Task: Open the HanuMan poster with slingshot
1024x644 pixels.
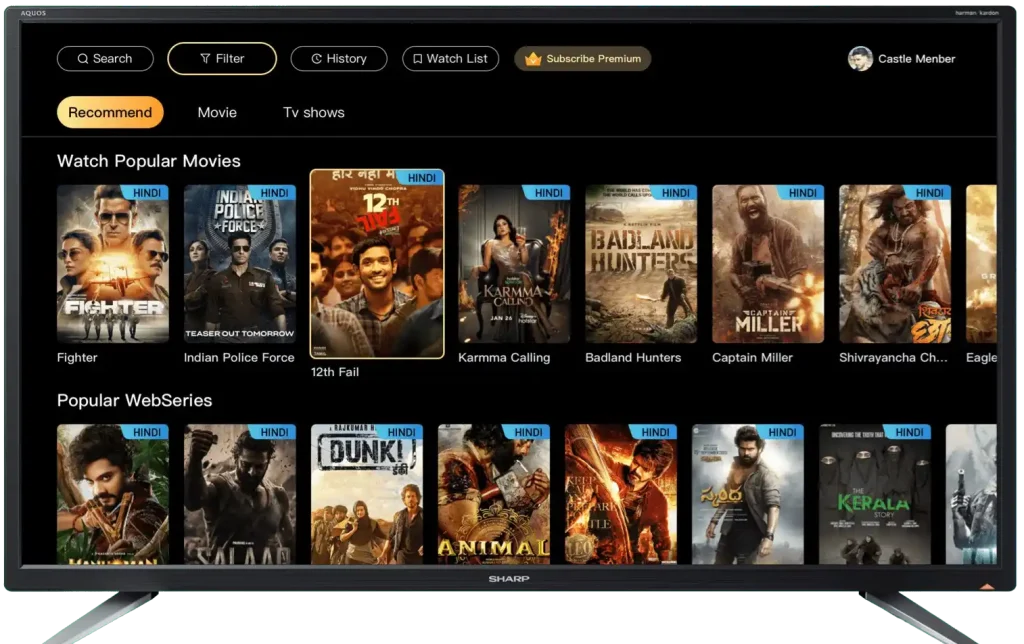Action: click(x=113, y=494)
